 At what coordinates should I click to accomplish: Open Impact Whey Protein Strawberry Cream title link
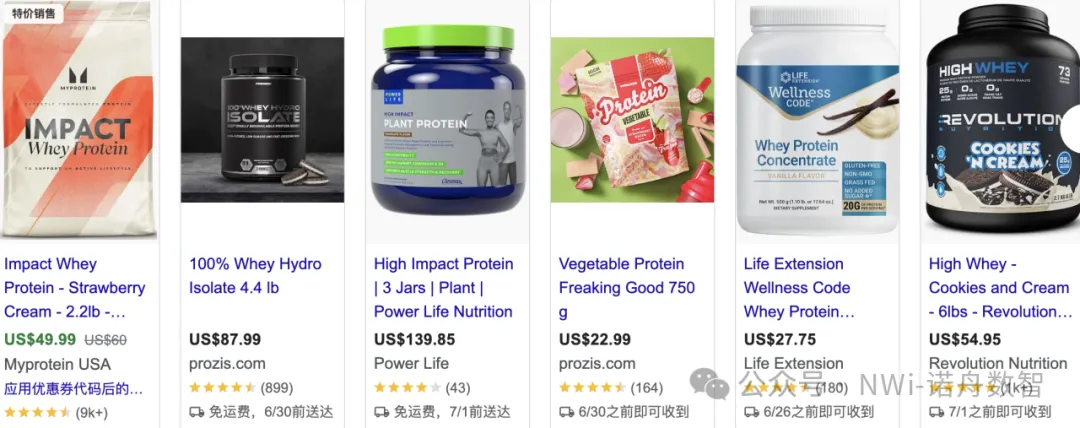tap(74, 287)
